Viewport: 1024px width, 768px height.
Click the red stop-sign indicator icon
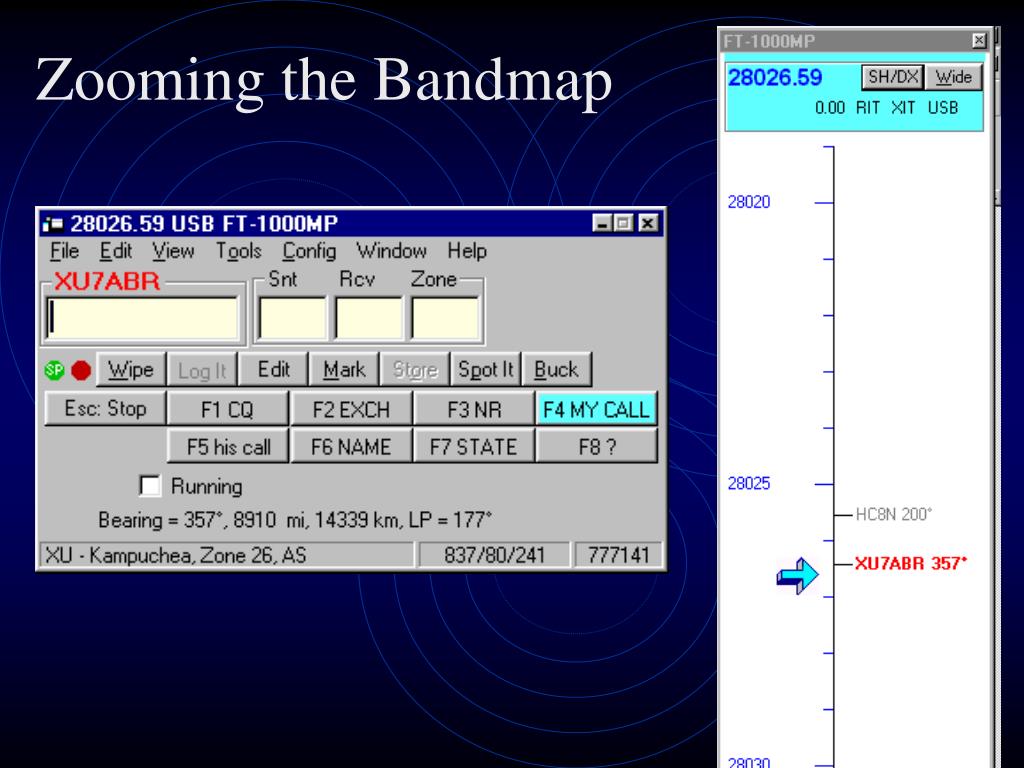(x=81, y=370)
